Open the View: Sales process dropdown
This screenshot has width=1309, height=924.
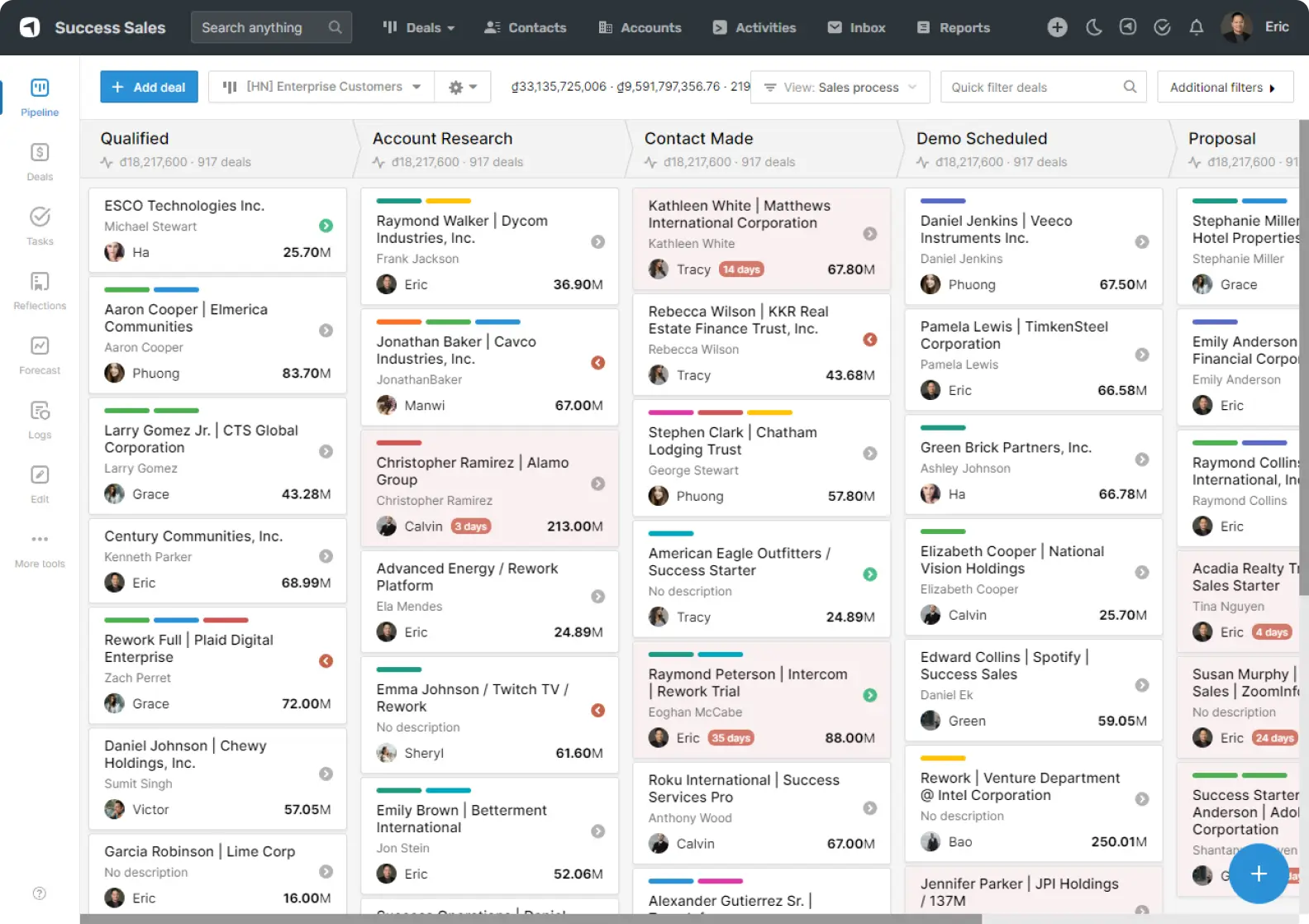pyautogui.click(x=840, y=87)
